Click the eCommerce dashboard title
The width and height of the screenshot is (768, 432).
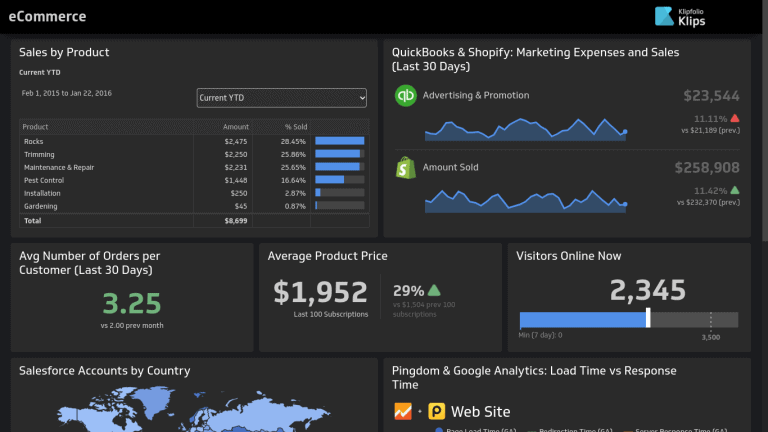pos(47,16)
